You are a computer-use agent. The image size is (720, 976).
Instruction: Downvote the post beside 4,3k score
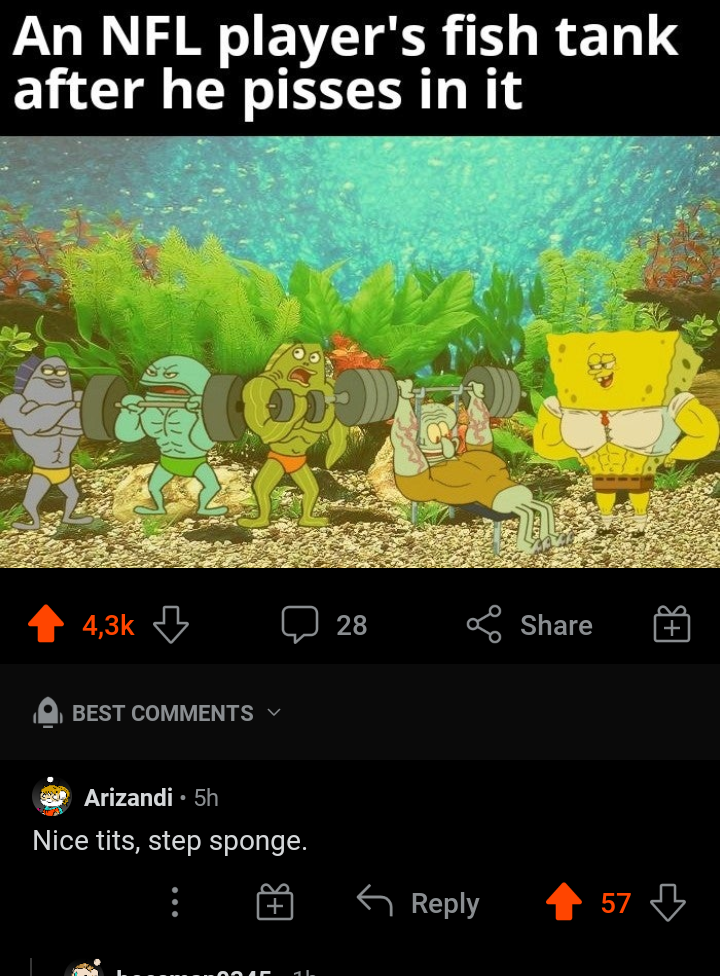171,624
